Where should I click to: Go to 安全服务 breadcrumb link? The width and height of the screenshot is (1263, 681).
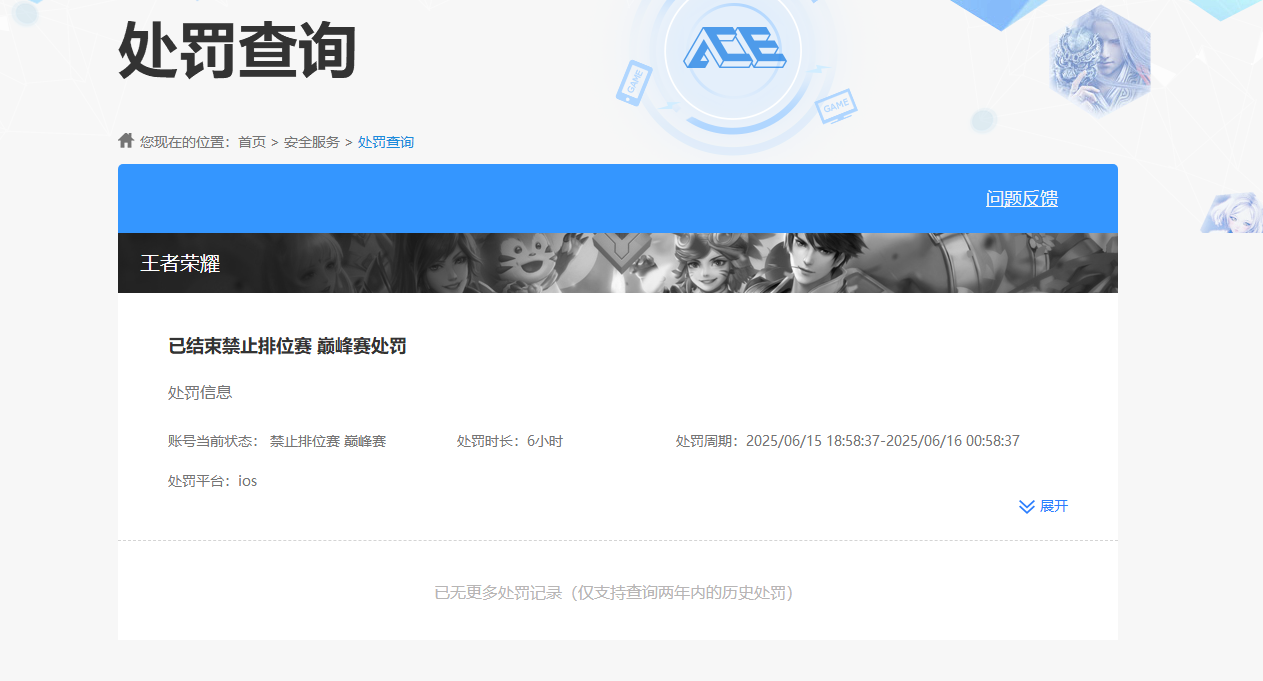click(312, 142)
